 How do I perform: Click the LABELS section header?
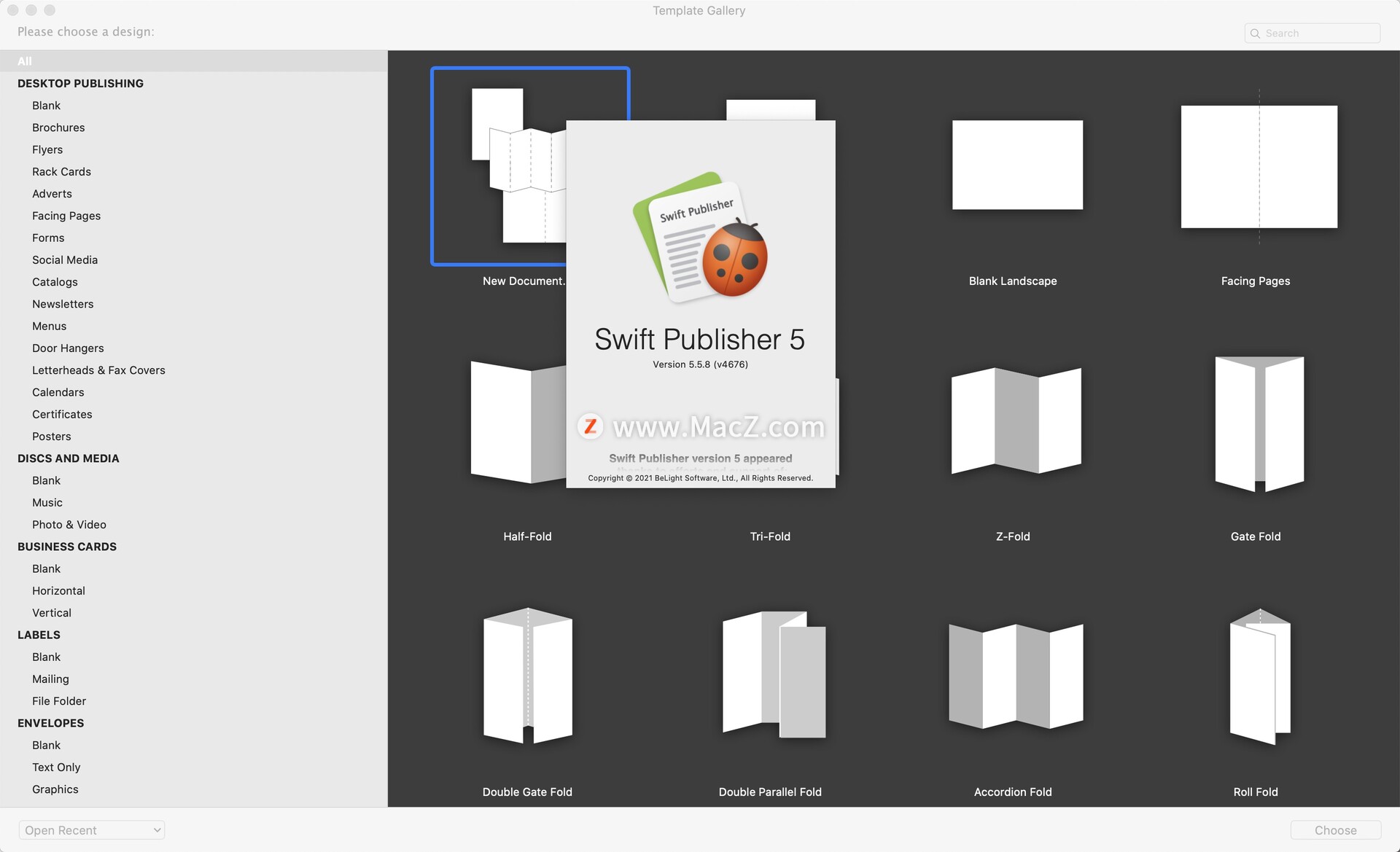(x=39, y=635)
